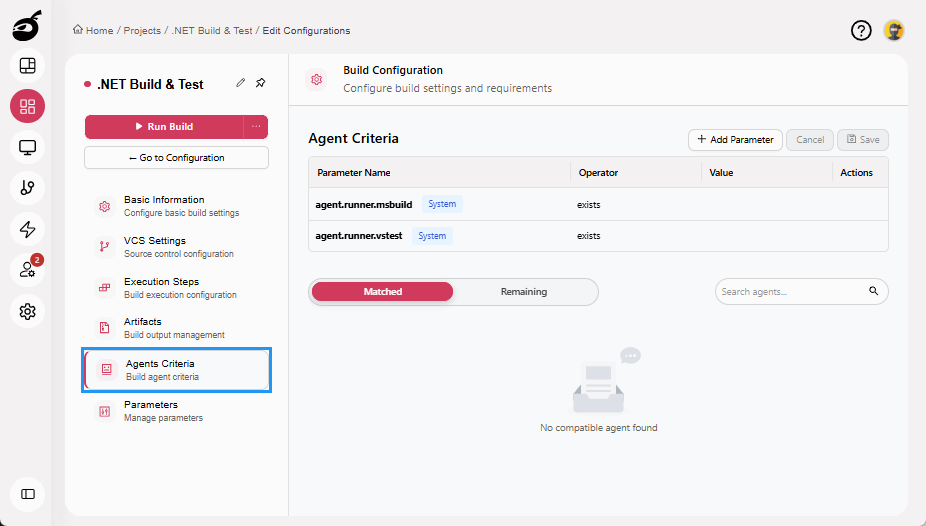Click the Agent Criteria heading
The height and width of the screenshot is (526, 926).
[353, 138]
